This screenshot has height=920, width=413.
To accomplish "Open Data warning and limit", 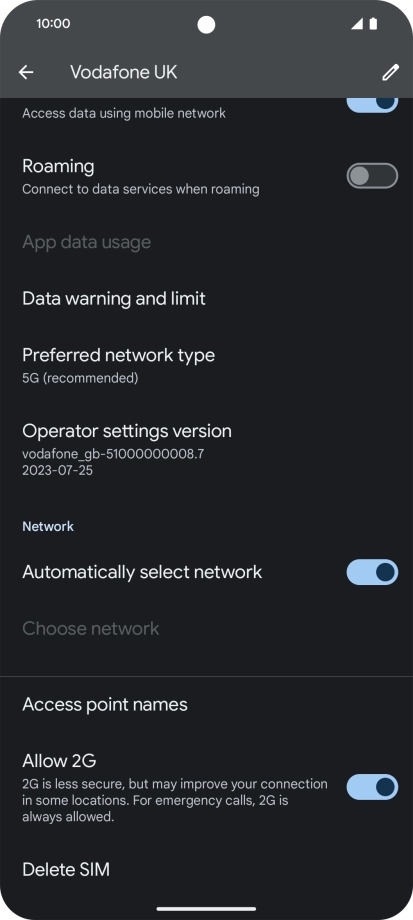I will click(206, 299).
